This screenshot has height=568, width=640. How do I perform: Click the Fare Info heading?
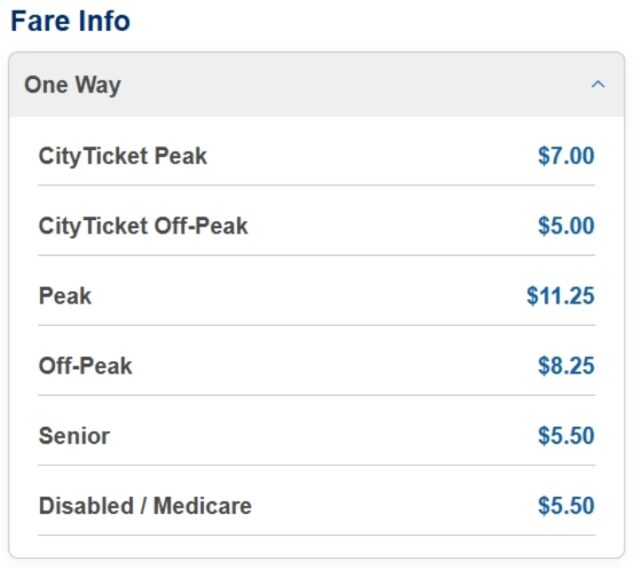[x=70, y=20]
